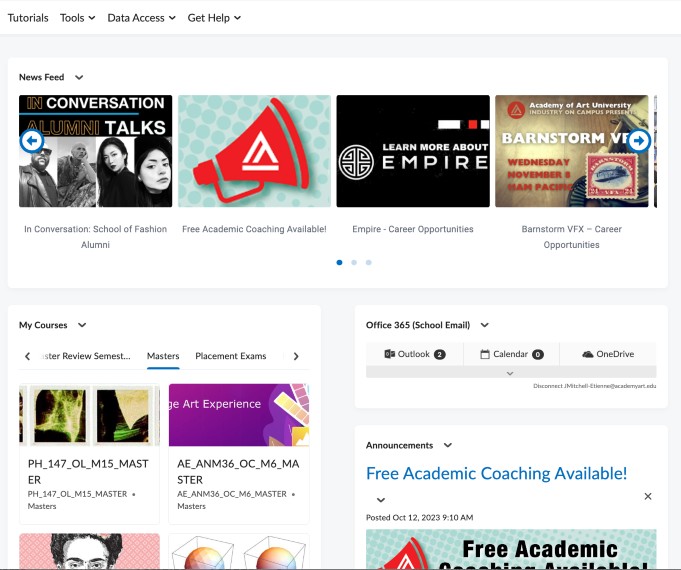Open the PH_147_OL_M15_MASTER course thumbnail
681x570 pixels.
[89, 415]
